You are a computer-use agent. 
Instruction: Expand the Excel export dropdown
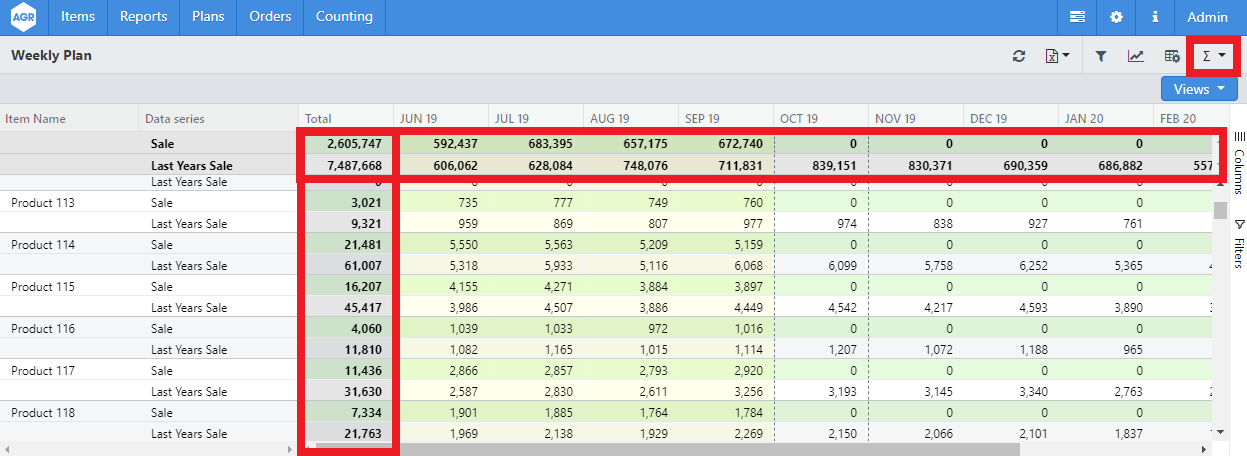coord(1058,57)
